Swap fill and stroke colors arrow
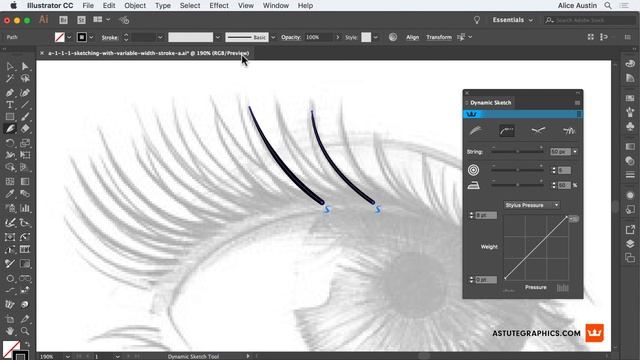 (x=28, y=344)
